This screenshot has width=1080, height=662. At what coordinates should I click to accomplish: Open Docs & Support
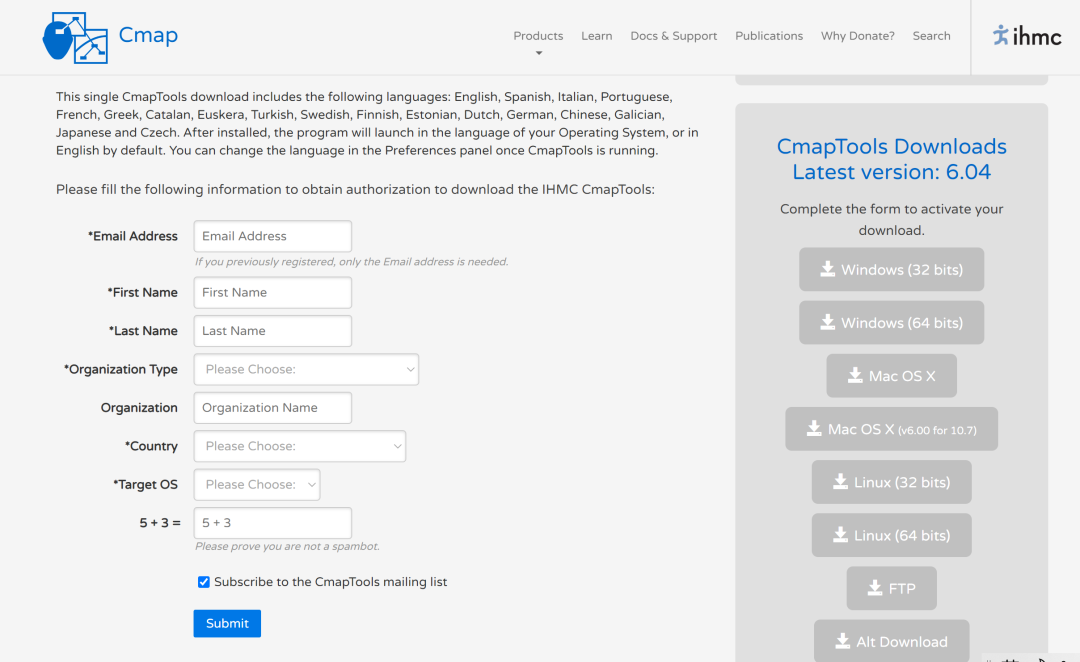(x=674, y=36)
